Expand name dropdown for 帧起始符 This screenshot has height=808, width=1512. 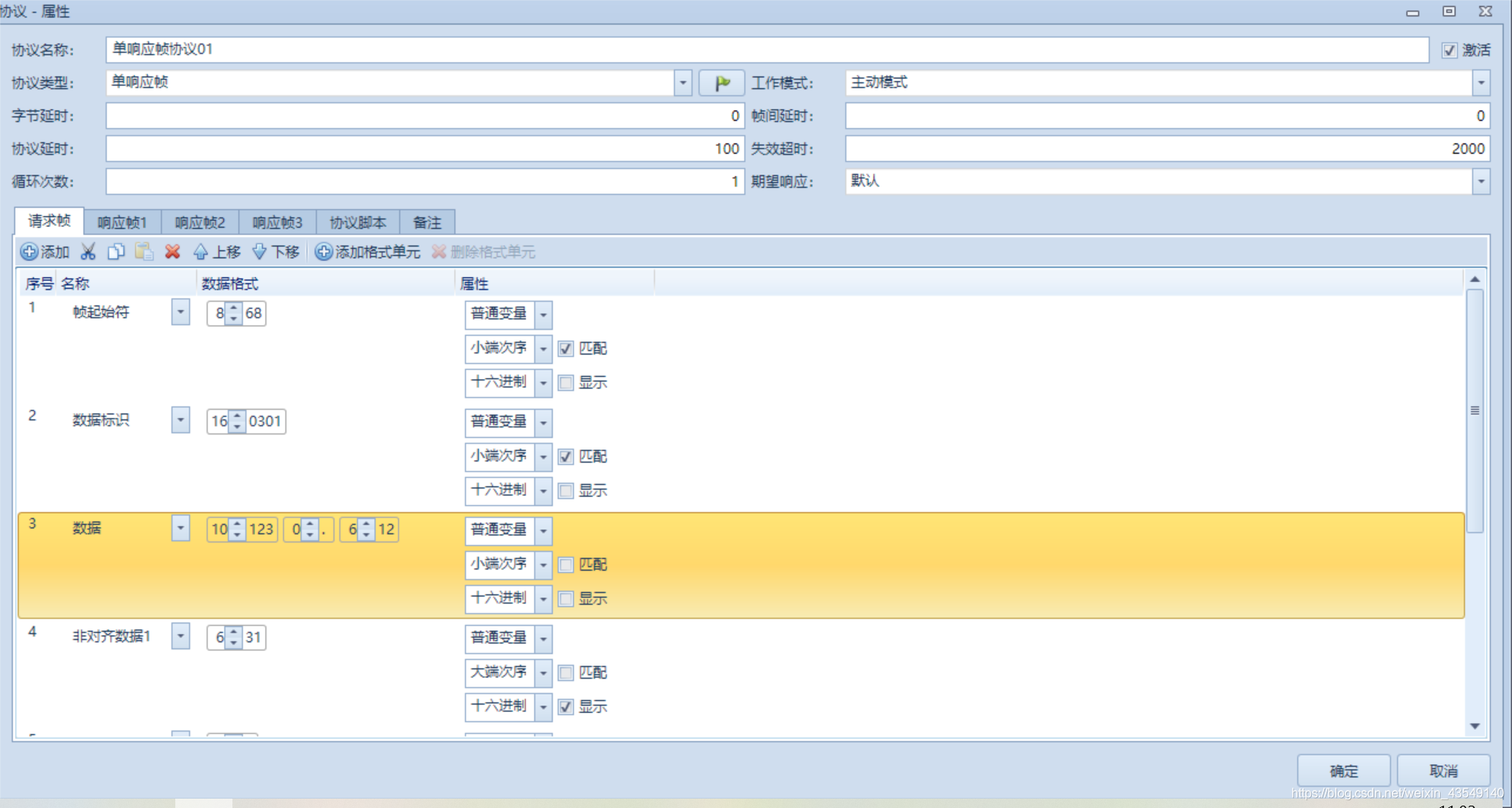click(181, 312)
